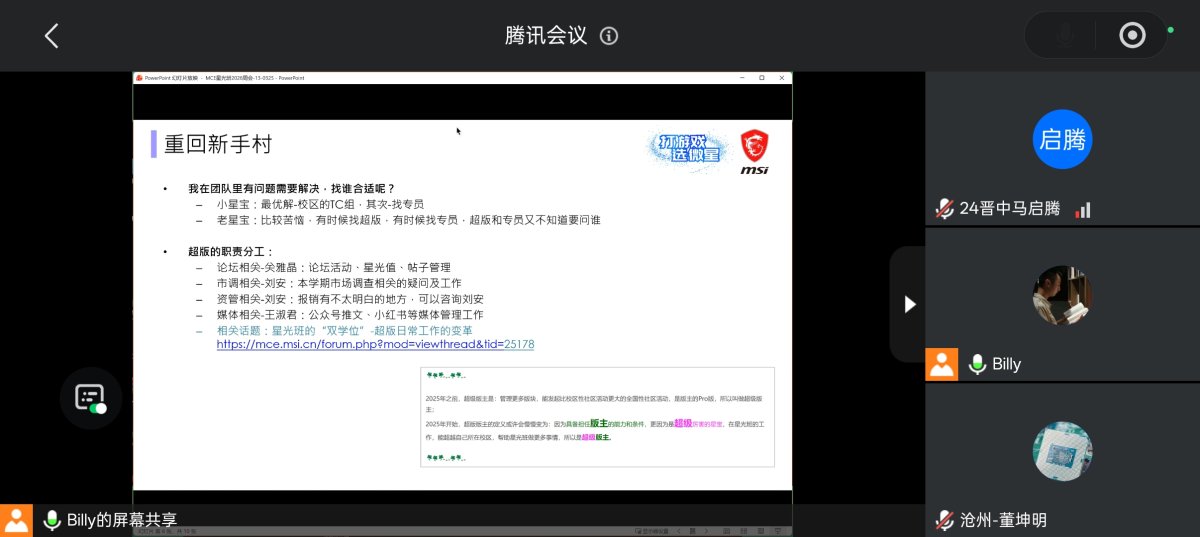
Task: Tap muted mic icon of 沧州-董坤明
Action: [944, 520]
